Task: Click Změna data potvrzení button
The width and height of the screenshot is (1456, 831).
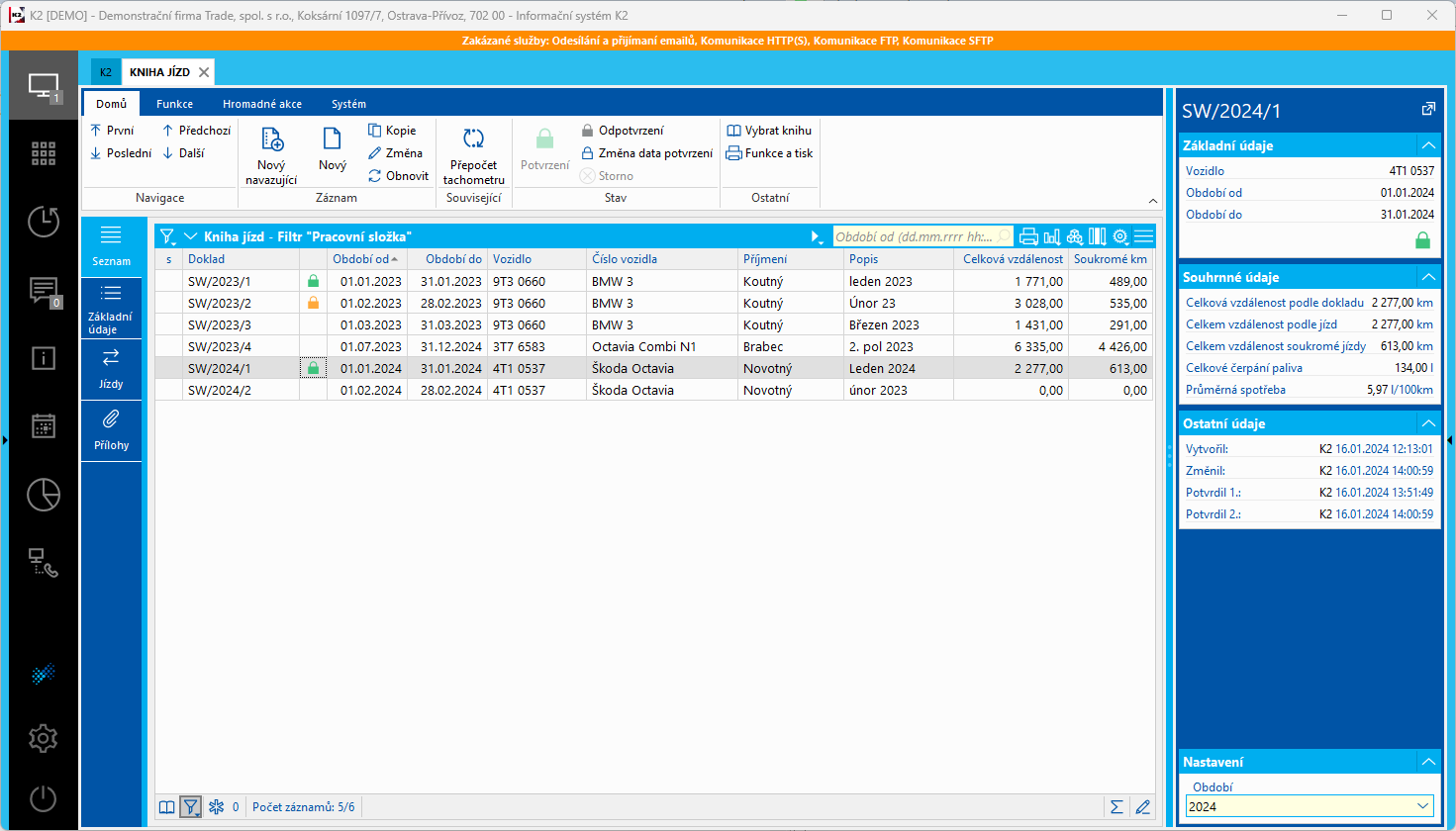Action: 647,153
